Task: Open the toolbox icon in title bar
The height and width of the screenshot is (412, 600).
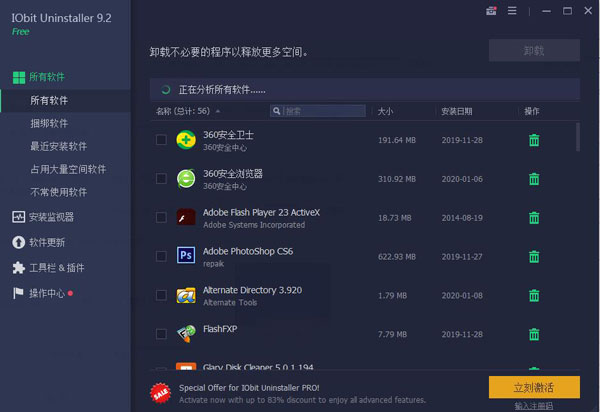Action: (491, 11)
